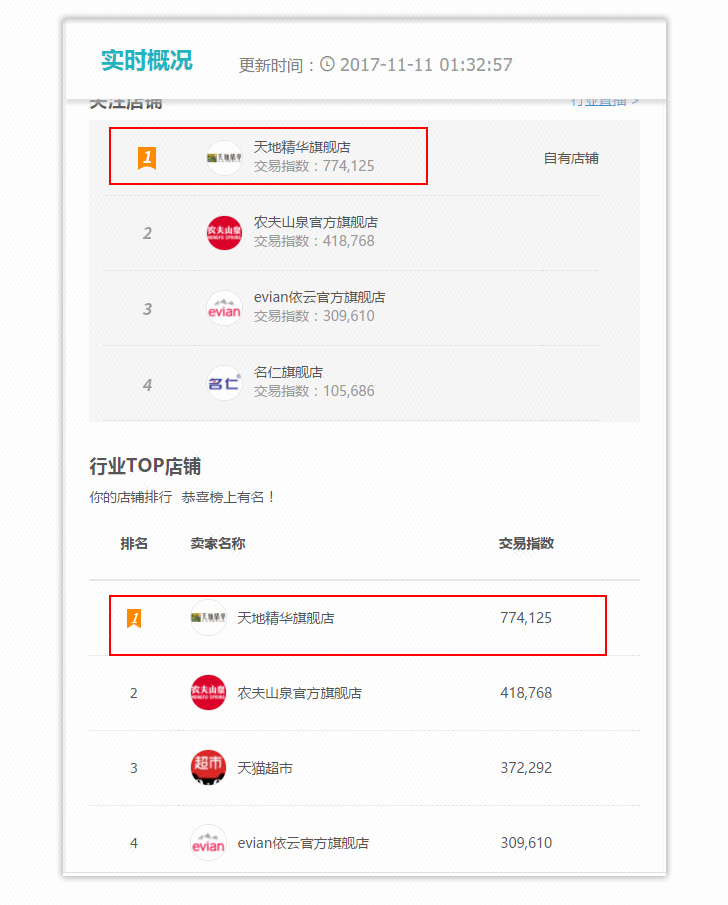The width and height of the screenshot is (728, 905).
Task: Click the 自有店铺 label on first row
Action: tap(571, 158)
